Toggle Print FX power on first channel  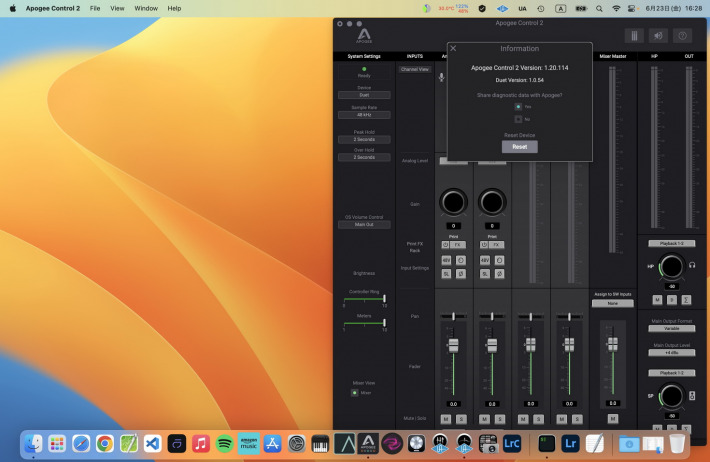click(x=445, y=244)
